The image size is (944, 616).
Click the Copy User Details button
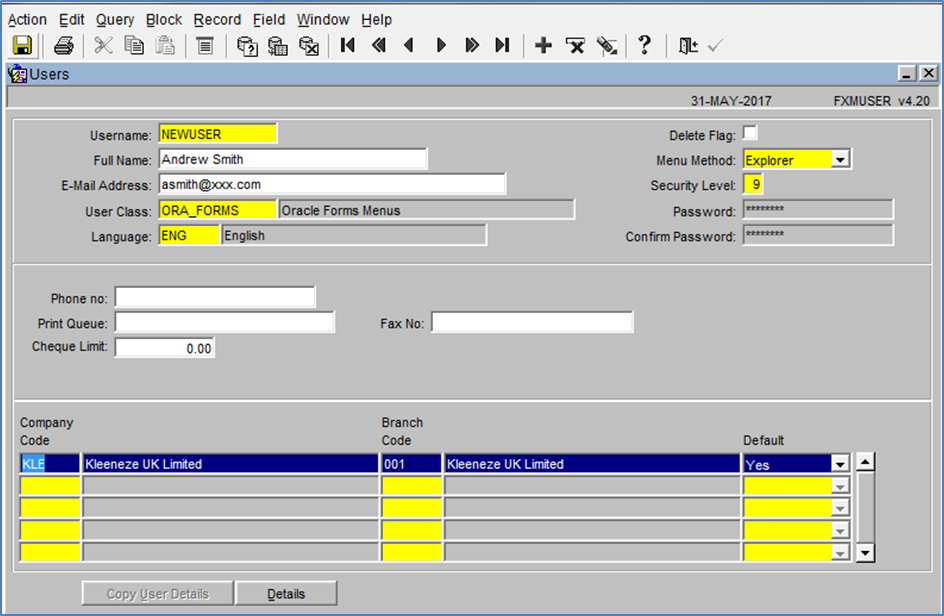(158, 594)
